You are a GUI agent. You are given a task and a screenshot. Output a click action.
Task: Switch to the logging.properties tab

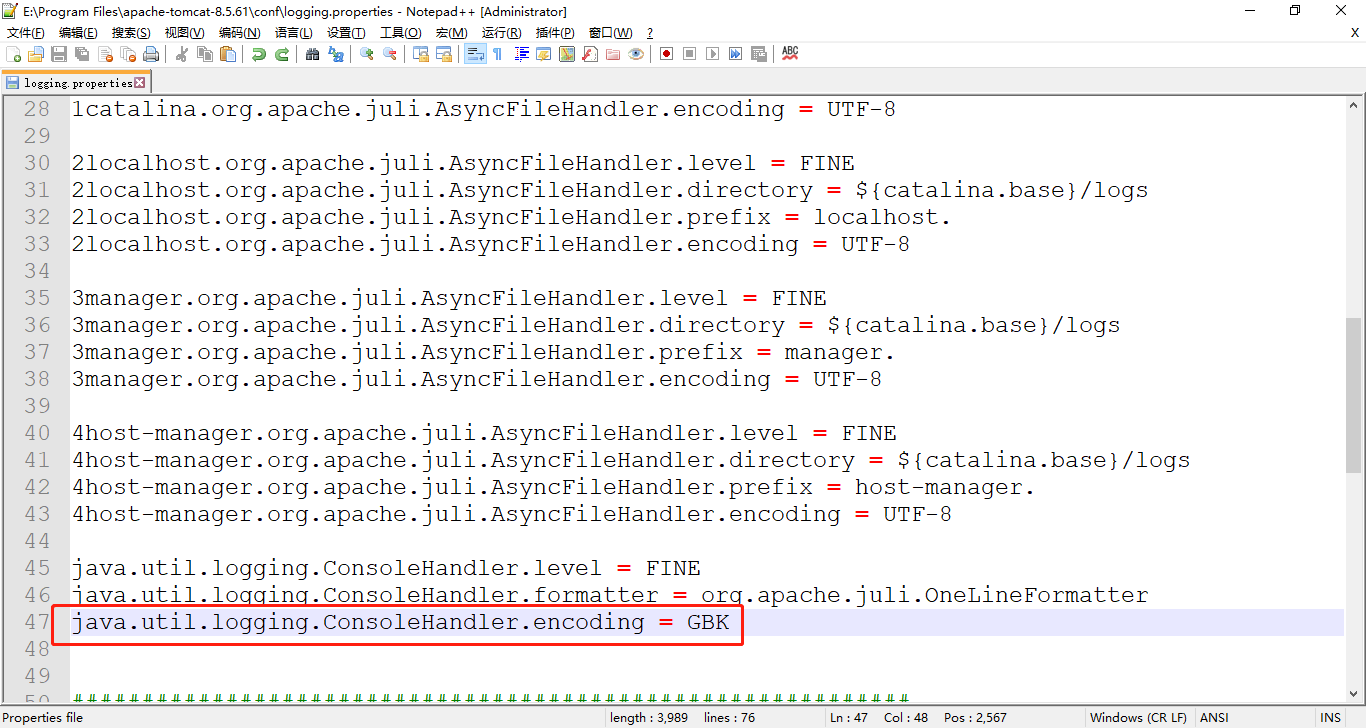[70, 81]
